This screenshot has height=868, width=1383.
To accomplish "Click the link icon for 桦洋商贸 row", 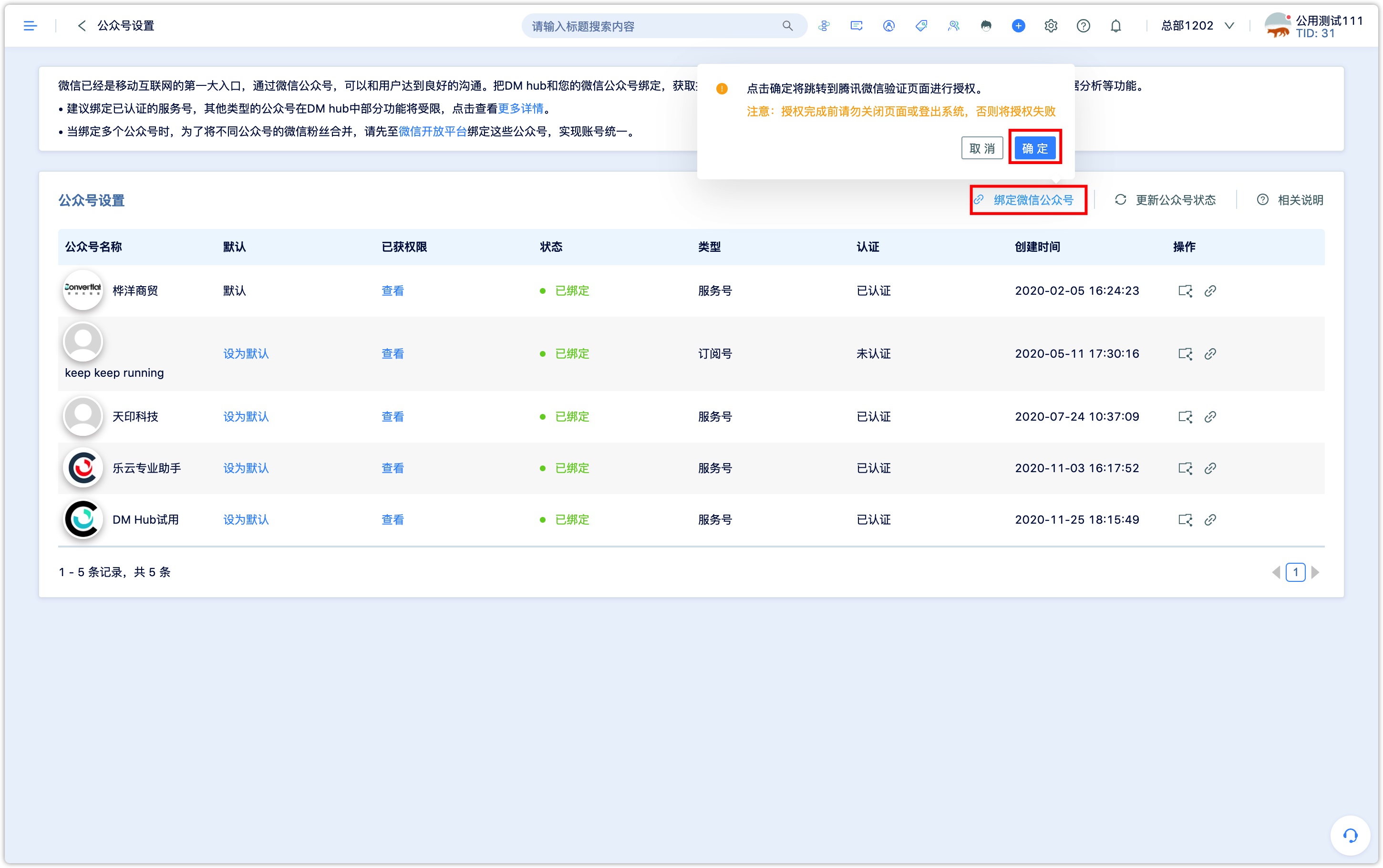I will (x=1210, y=291).
